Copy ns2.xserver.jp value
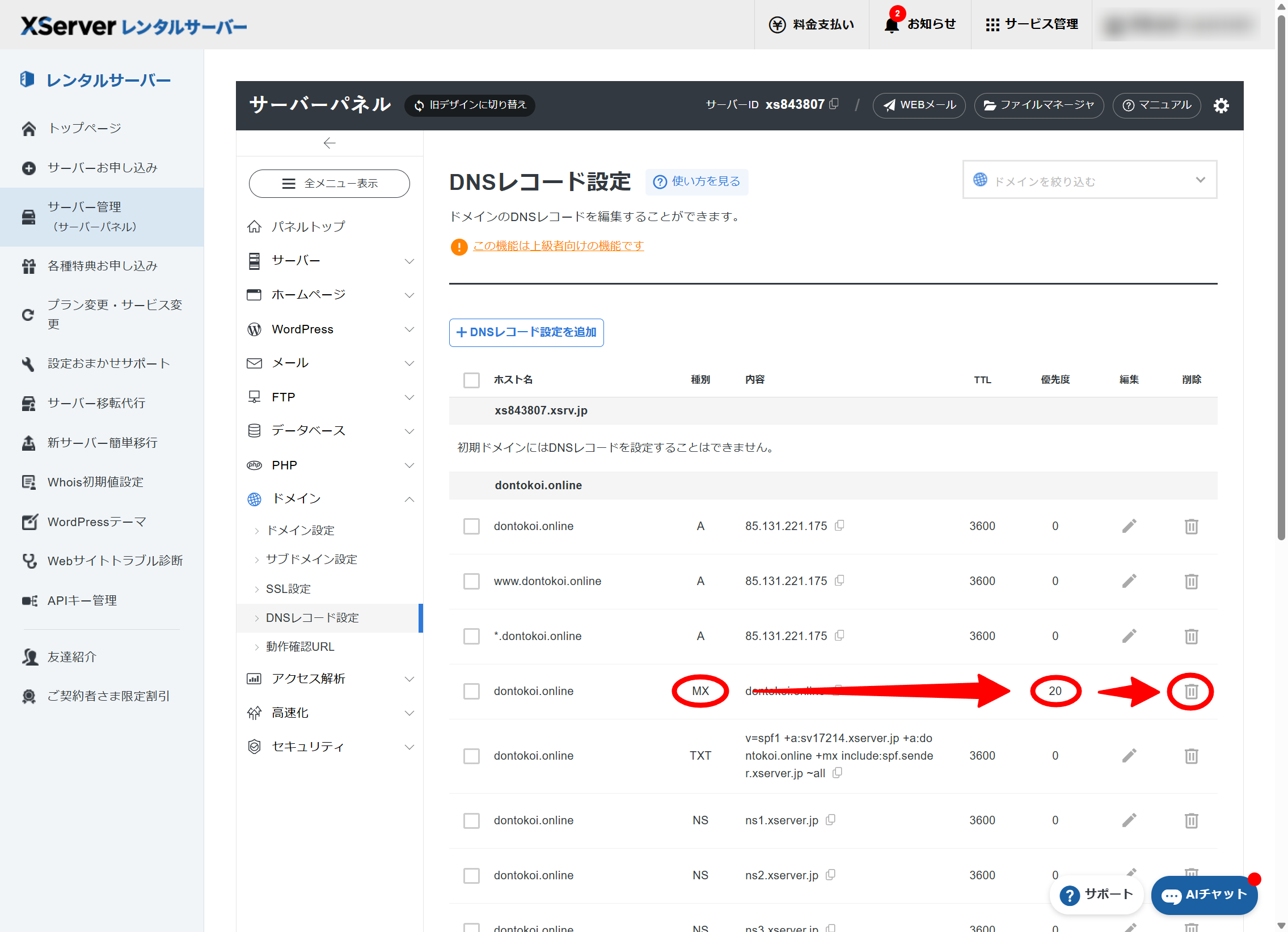 [831, 875]
